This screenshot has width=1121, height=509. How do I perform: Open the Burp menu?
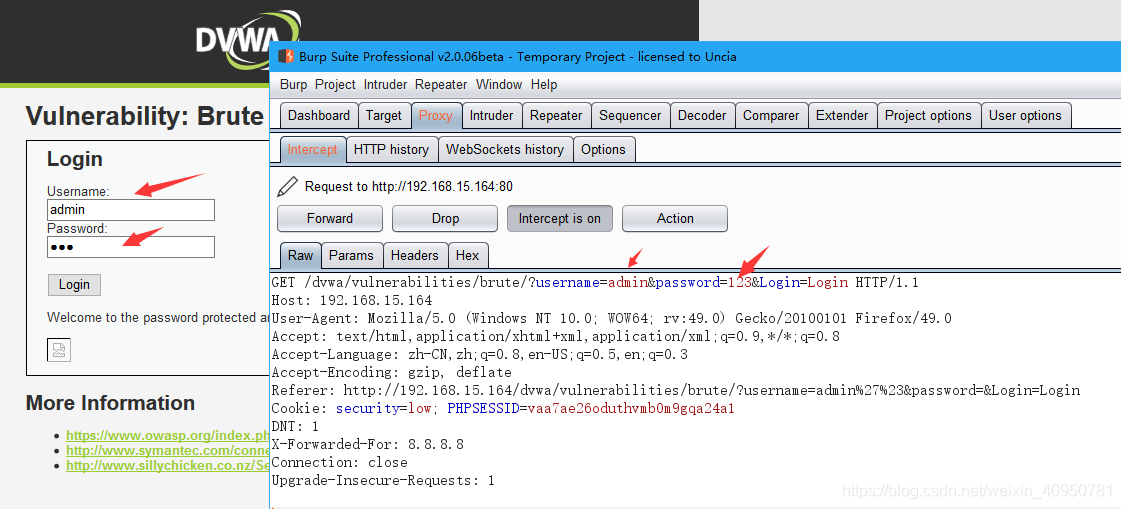point(293,84)
